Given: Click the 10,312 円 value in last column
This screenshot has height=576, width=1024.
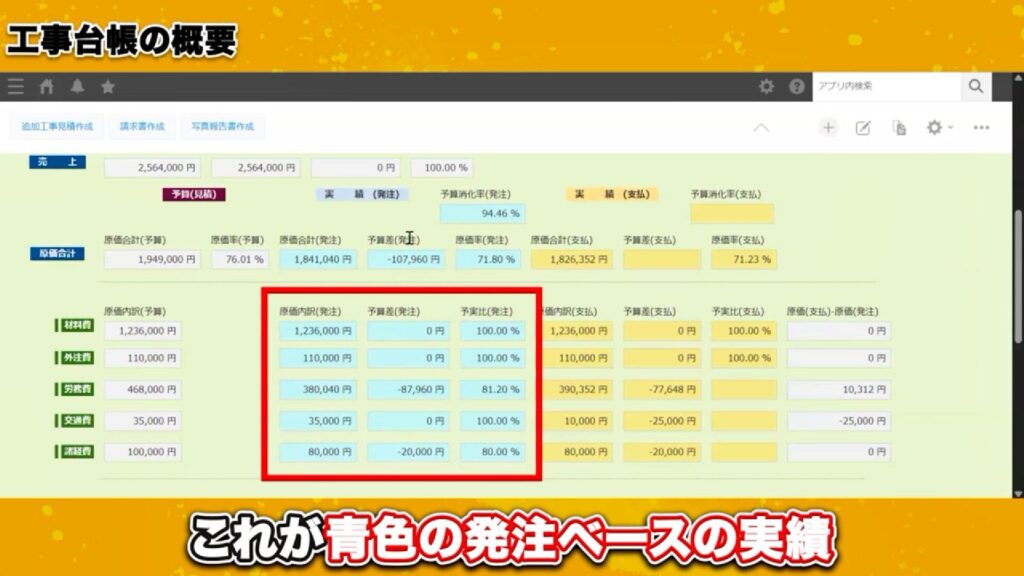Looking at the screenshot, I should [x=839, y=389].
